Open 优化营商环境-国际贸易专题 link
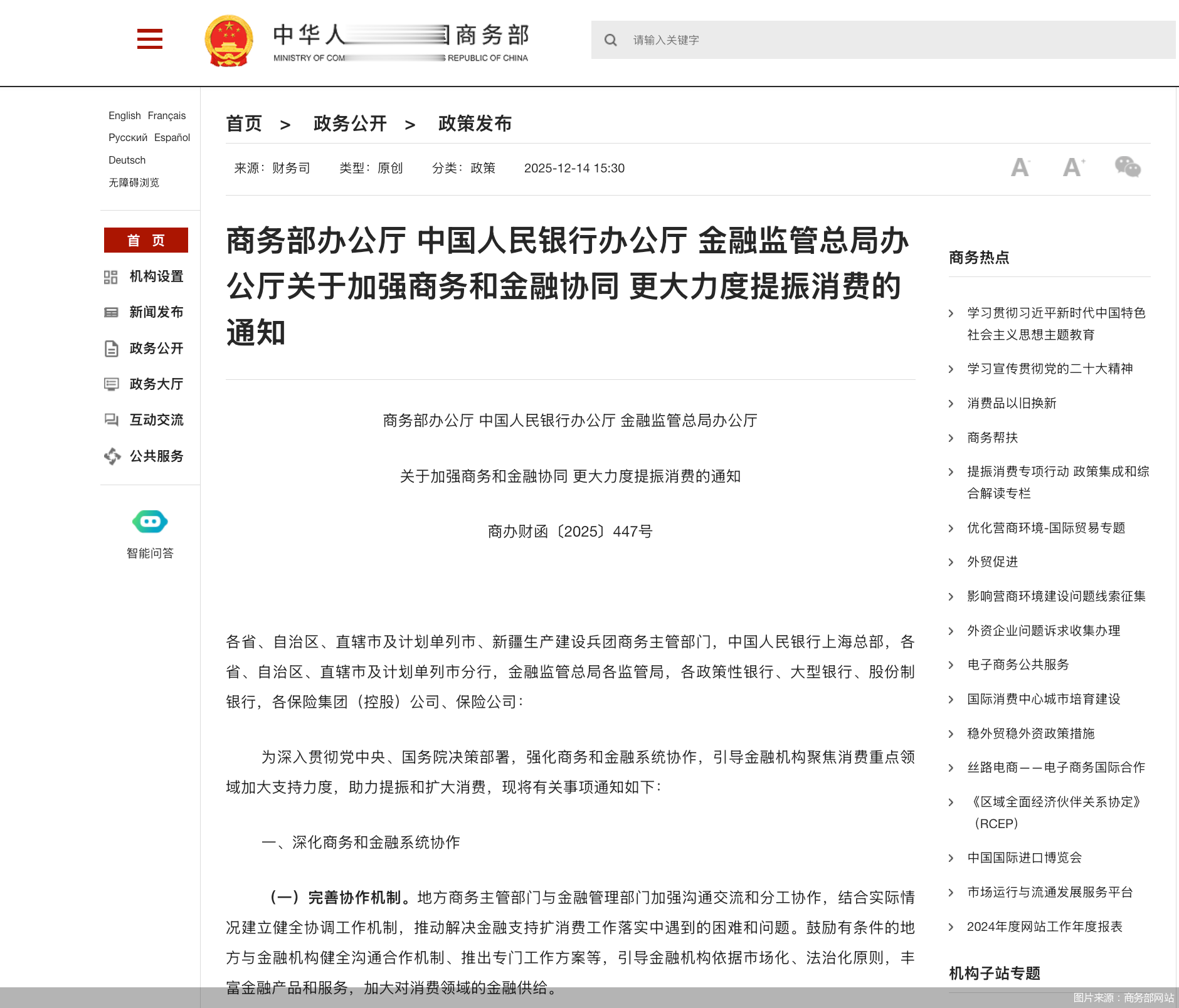 1046,528
